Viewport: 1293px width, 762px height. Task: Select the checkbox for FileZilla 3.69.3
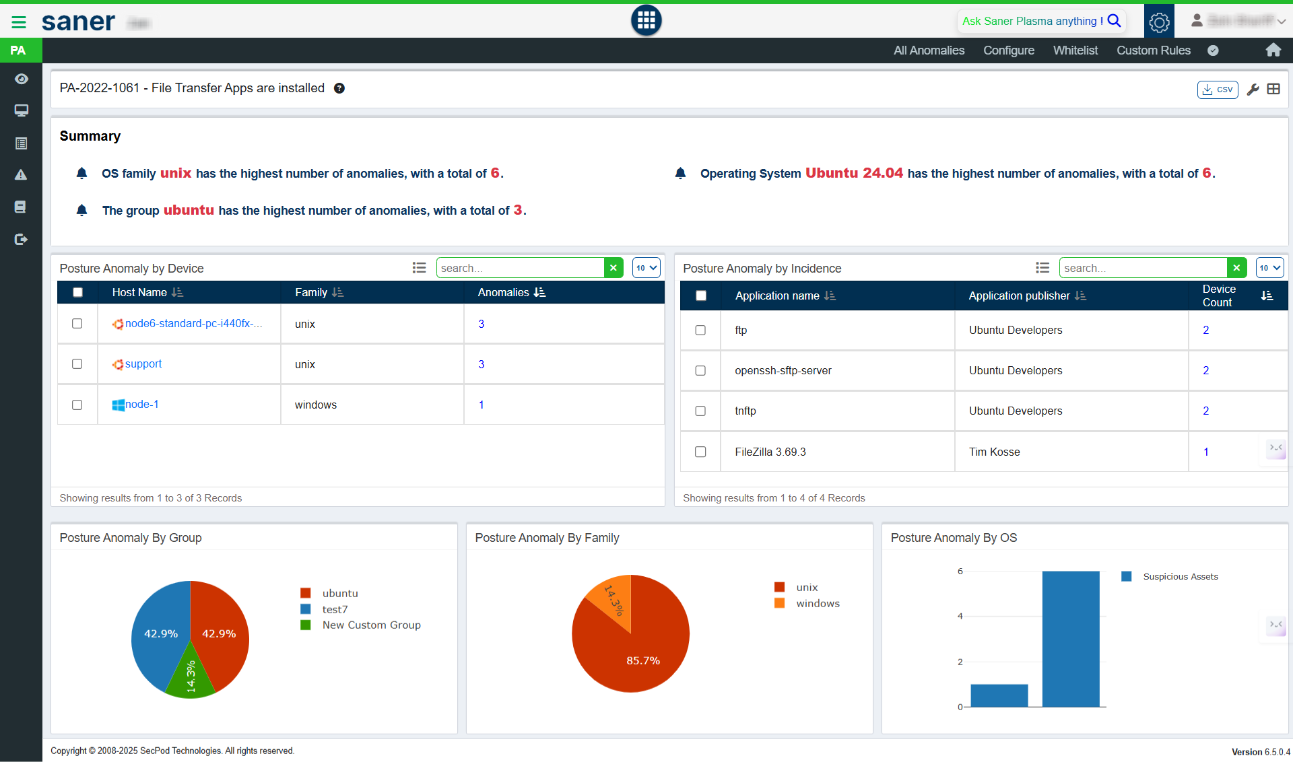pos(700,452)
